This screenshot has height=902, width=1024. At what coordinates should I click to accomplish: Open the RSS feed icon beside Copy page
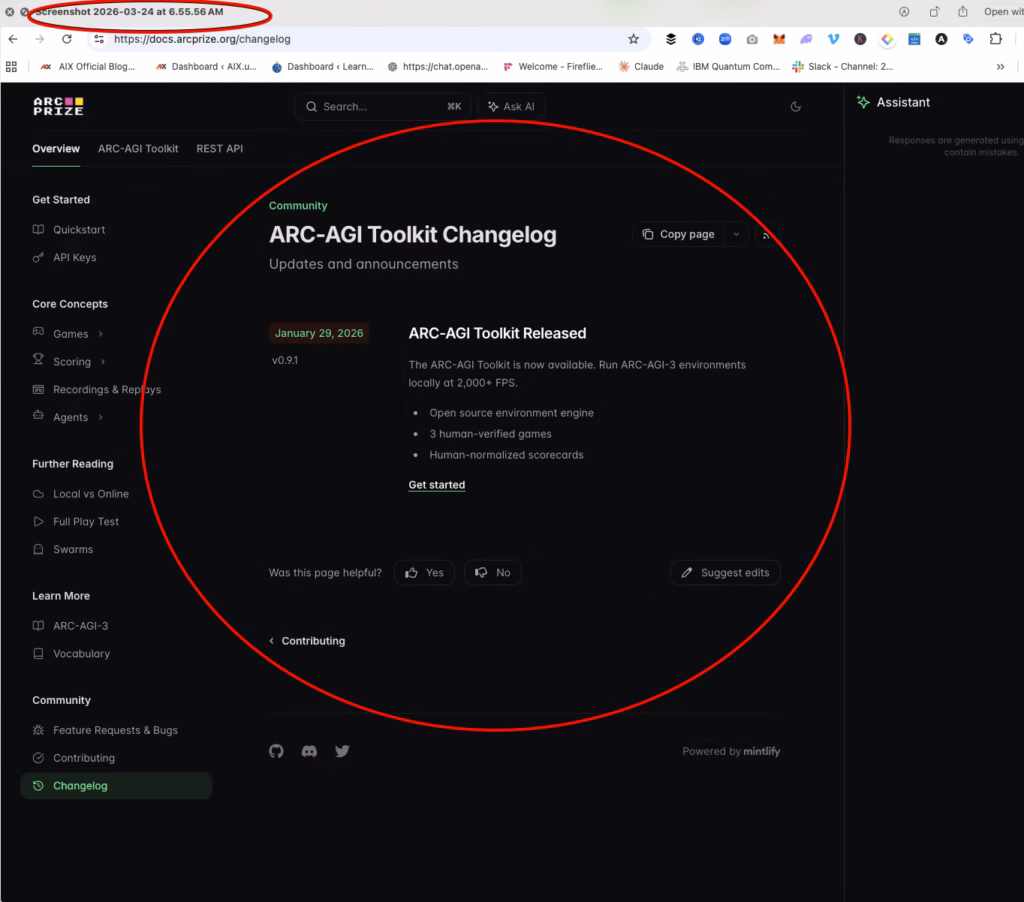pyautogui.click(x=767, y=234)
